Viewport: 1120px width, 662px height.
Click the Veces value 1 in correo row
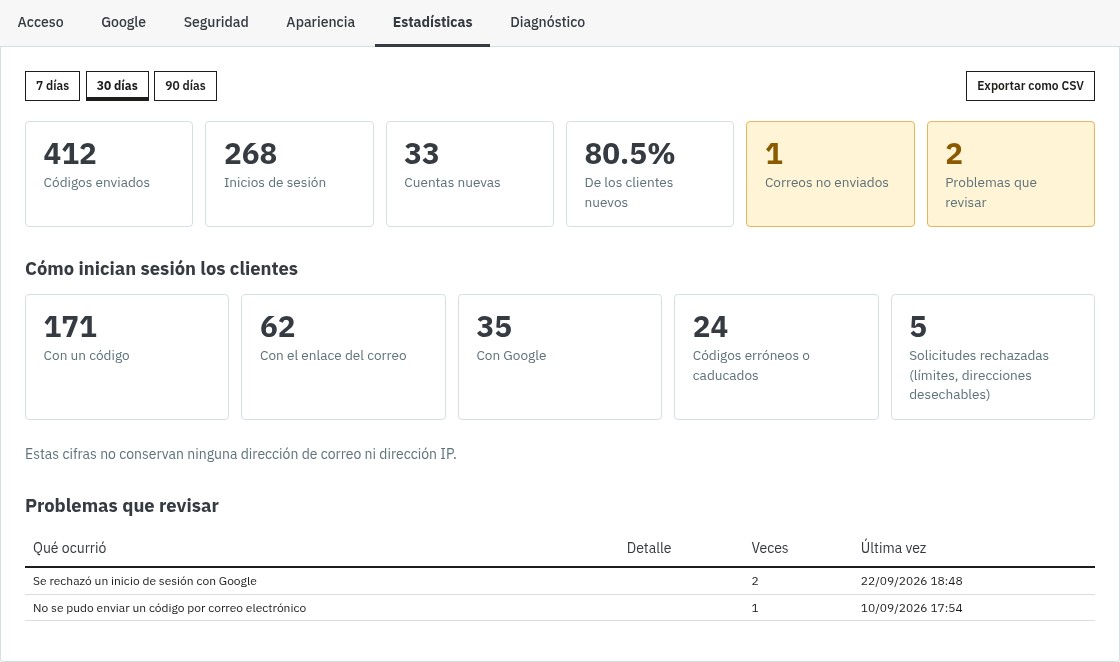tap(755, 608)
